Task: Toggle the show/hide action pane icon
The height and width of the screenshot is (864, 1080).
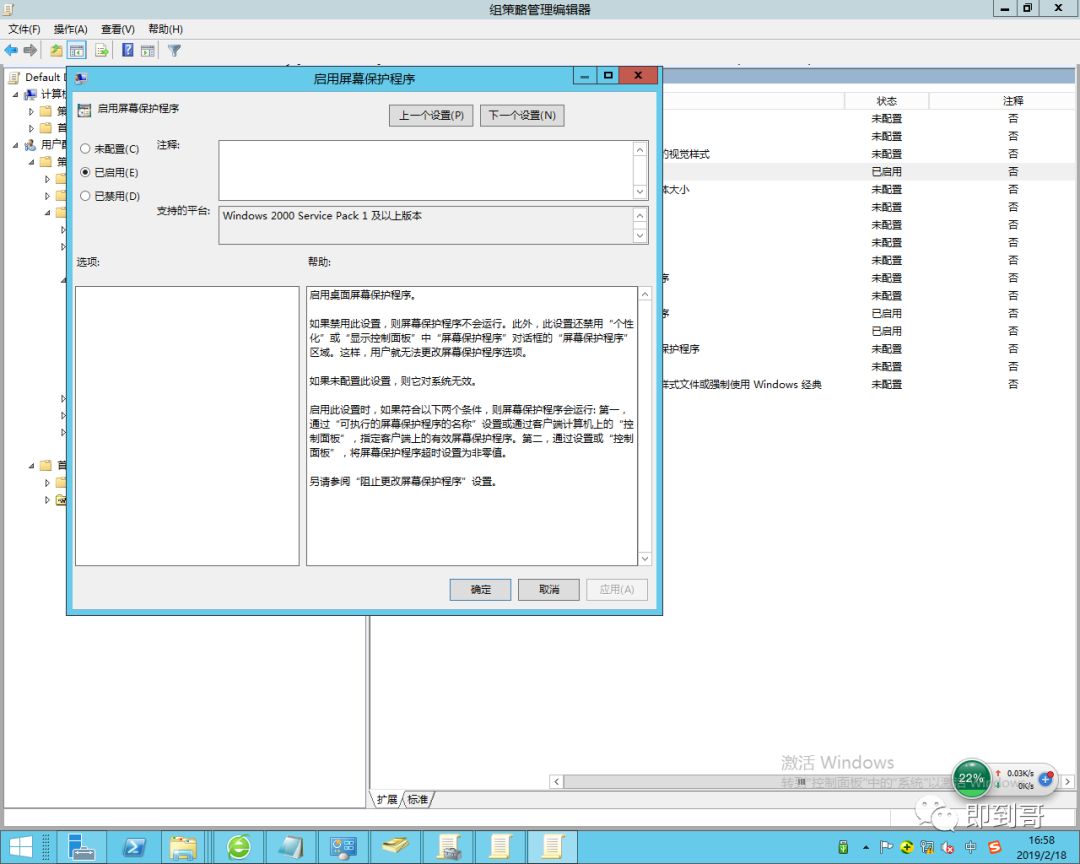Action: (x=147, y=50)
